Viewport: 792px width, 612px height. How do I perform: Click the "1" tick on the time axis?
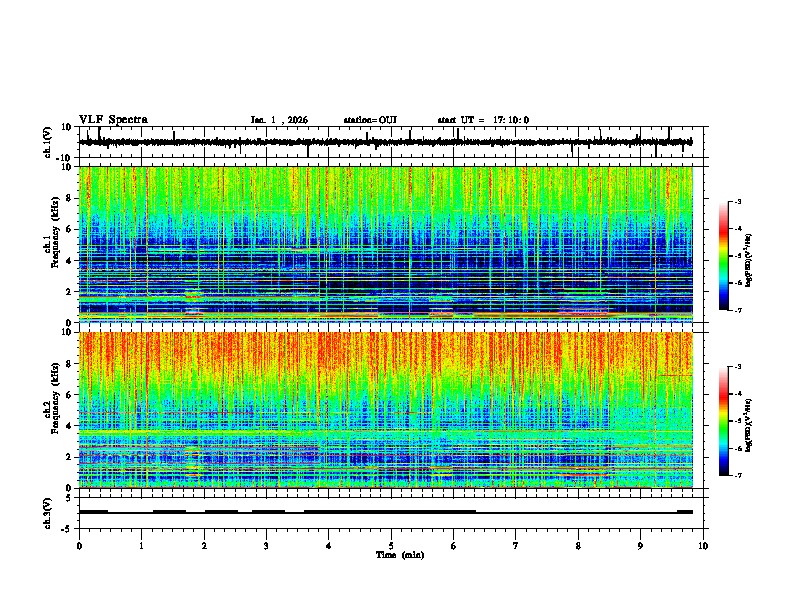click(x=141, y=546)
